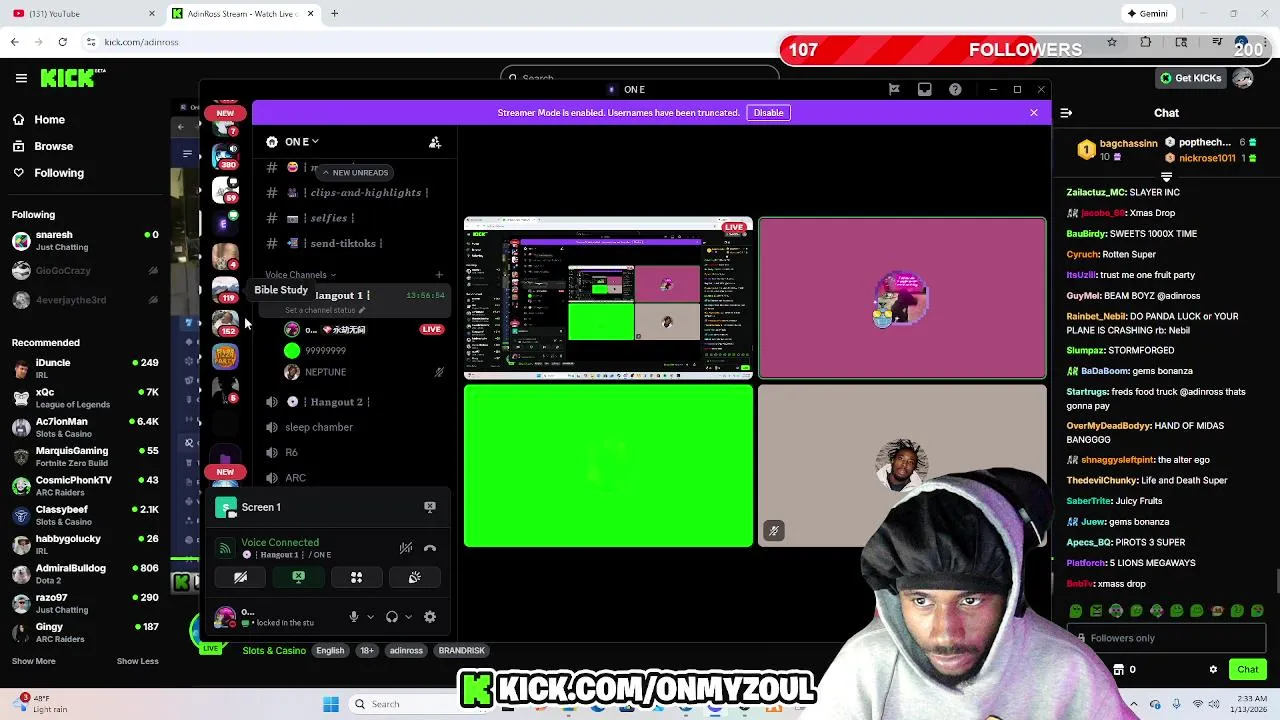The image size is (1280, 720).
Task: Open the soundboard button
Action: coord(414,577)
